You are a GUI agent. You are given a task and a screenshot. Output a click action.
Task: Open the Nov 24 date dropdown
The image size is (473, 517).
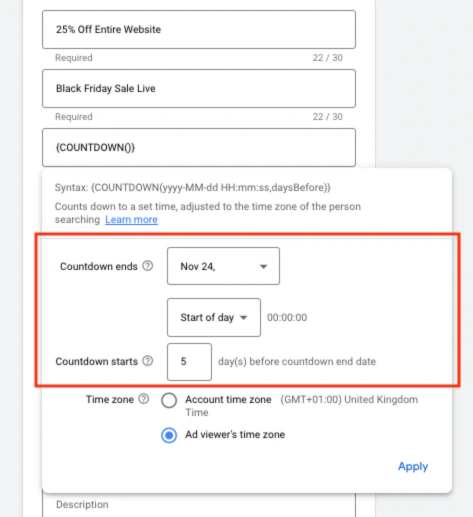223,266
